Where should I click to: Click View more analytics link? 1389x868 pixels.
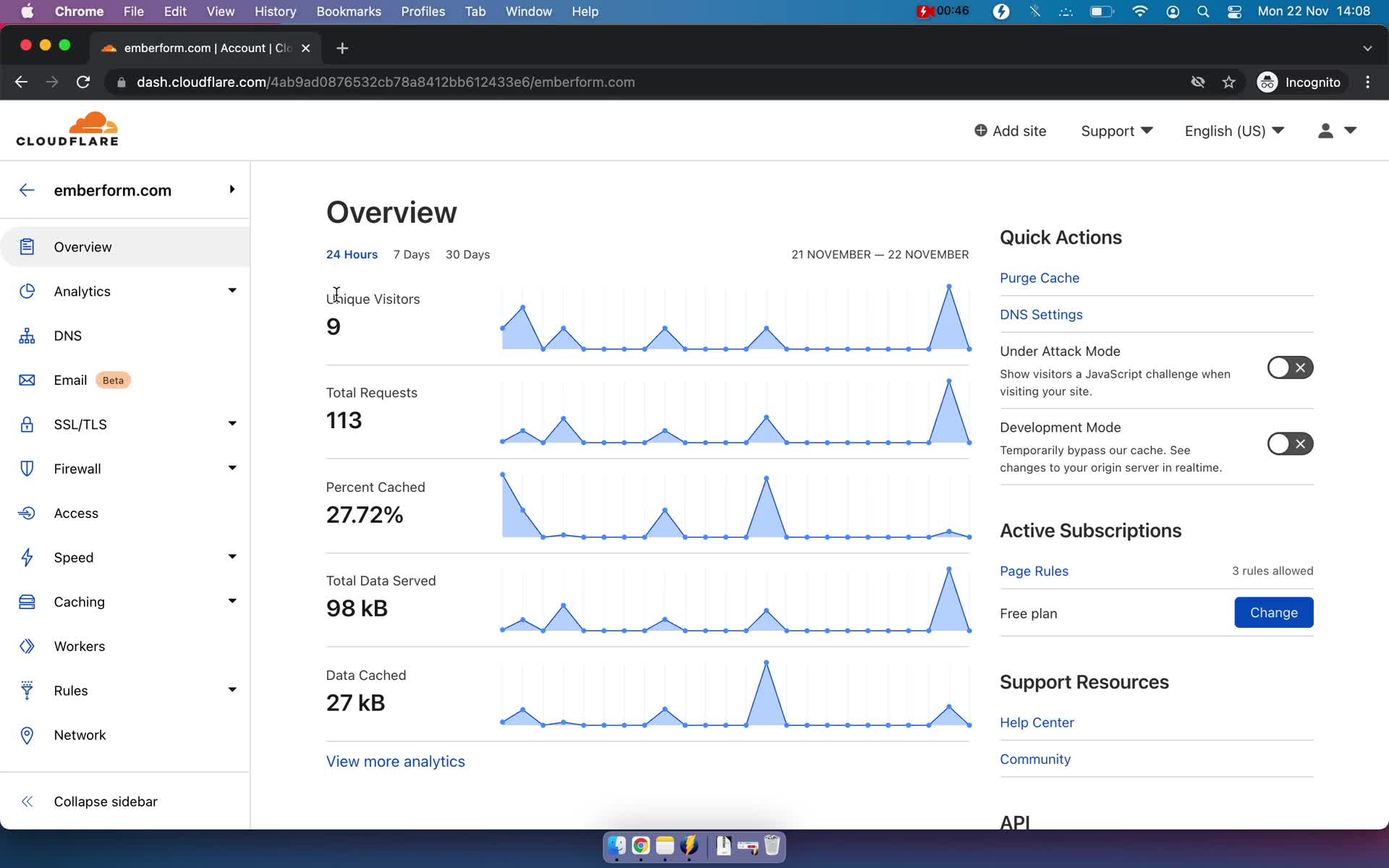click(x=395, y=761)
